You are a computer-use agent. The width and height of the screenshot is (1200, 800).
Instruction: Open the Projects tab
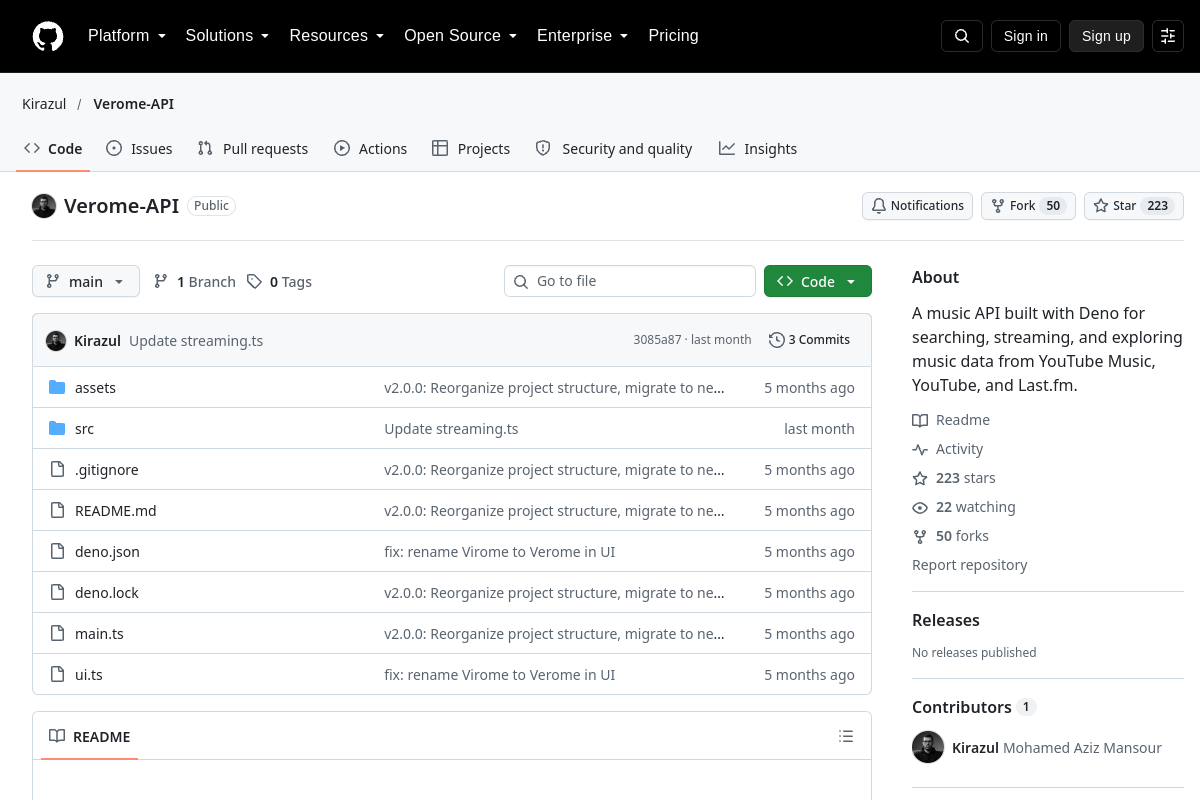(471, 149)
